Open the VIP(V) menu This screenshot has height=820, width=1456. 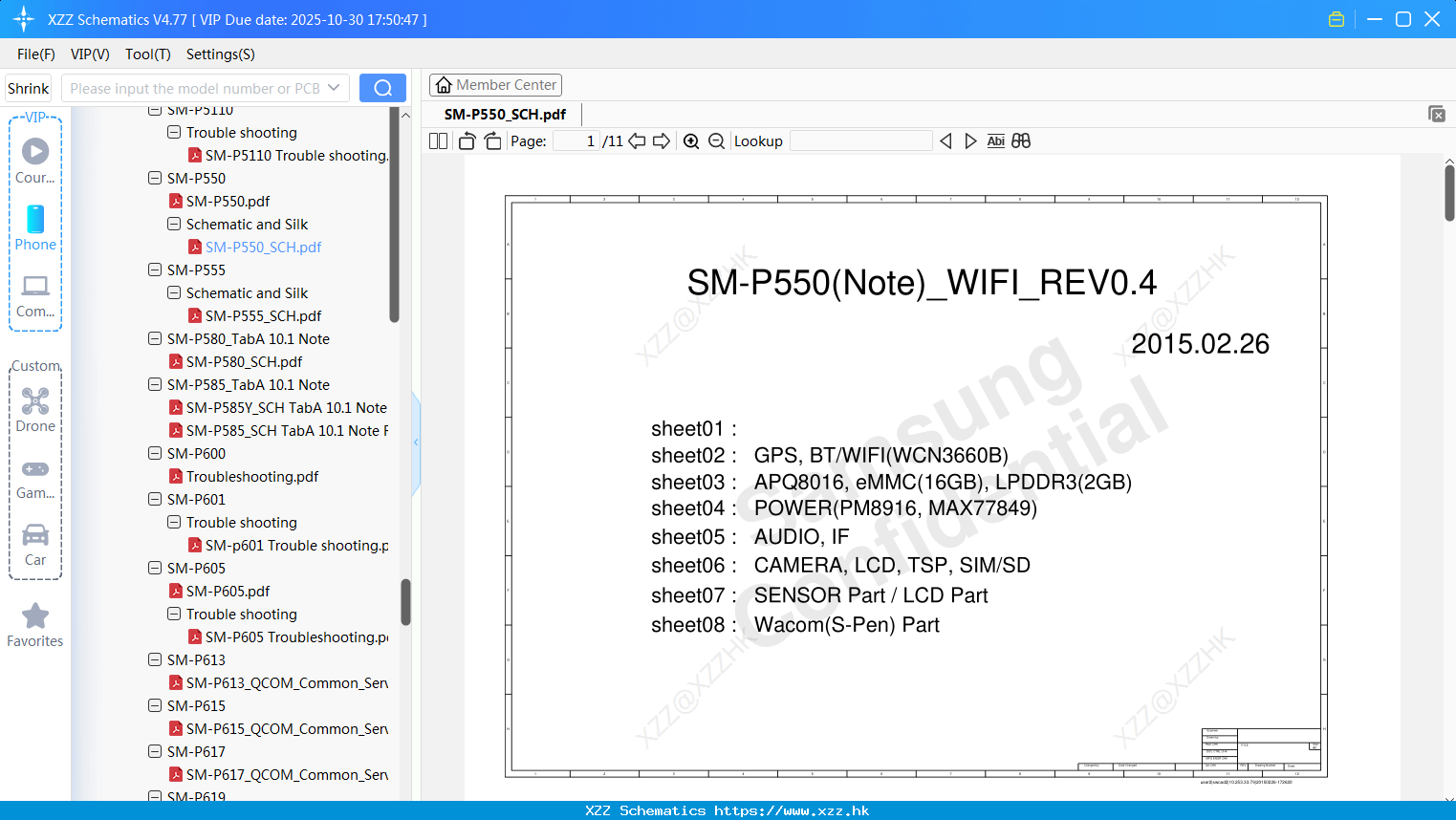click(x=90, y=54)
